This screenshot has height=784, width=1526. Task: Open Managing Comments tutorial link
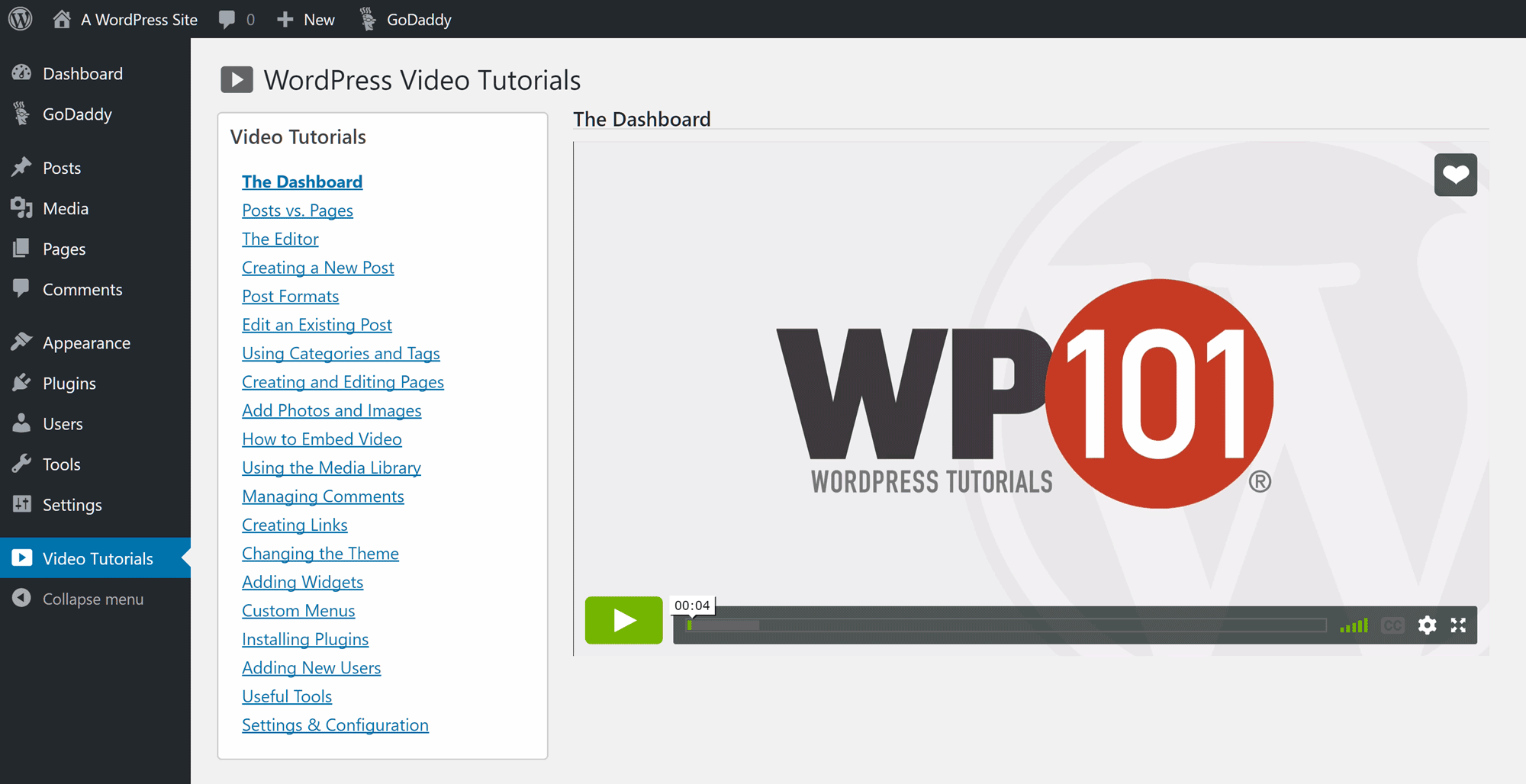pyautogui.click(x=323, y=496)
